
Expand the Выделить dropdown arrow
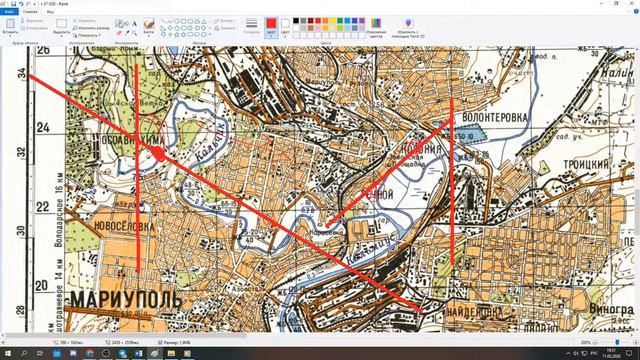(x=61, y=36)
